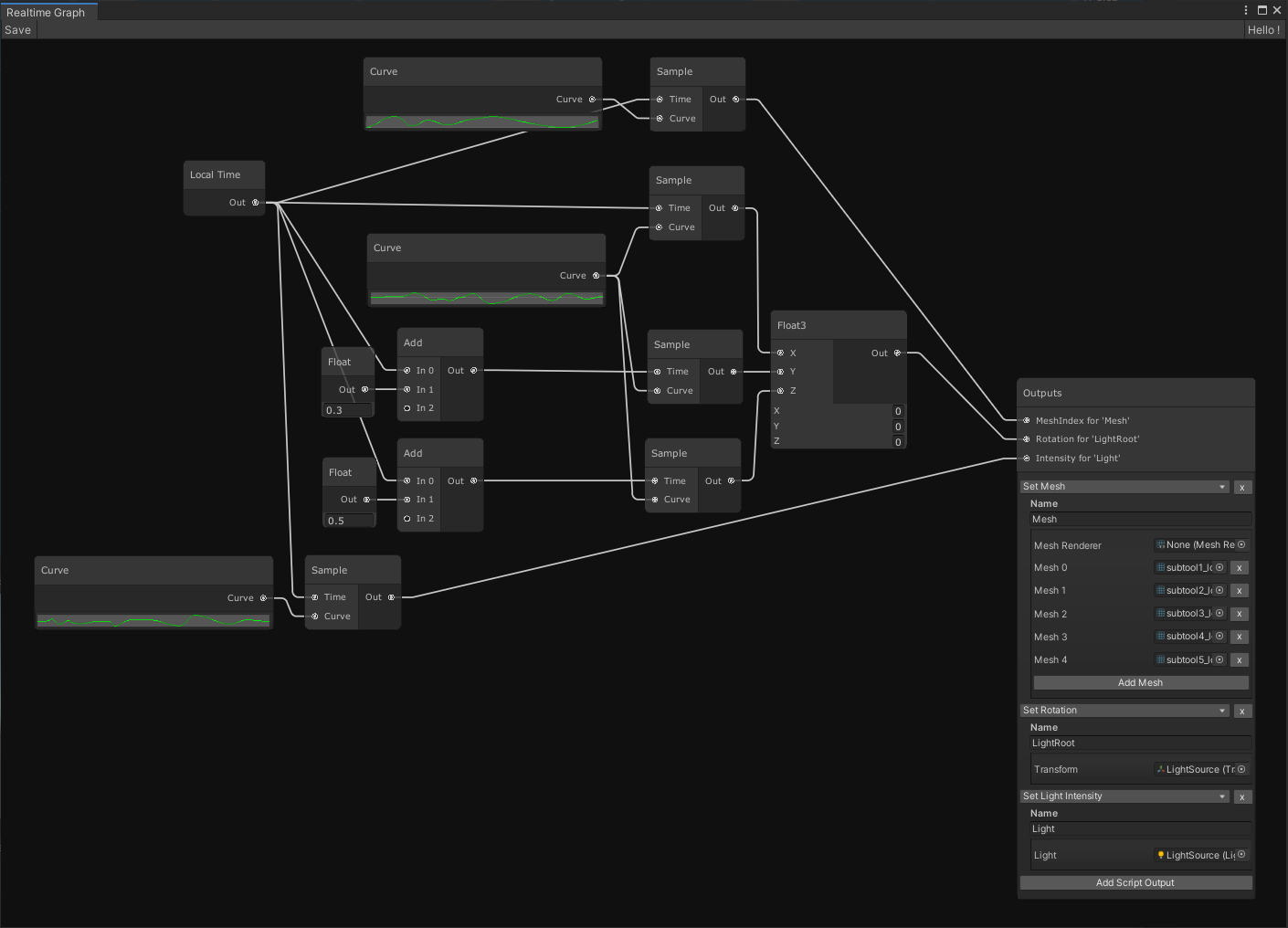Viewport: 1288px width, 928px height.
Task: Select the Mesh 2 subtool3 object field
Action: pos(1189,614)
